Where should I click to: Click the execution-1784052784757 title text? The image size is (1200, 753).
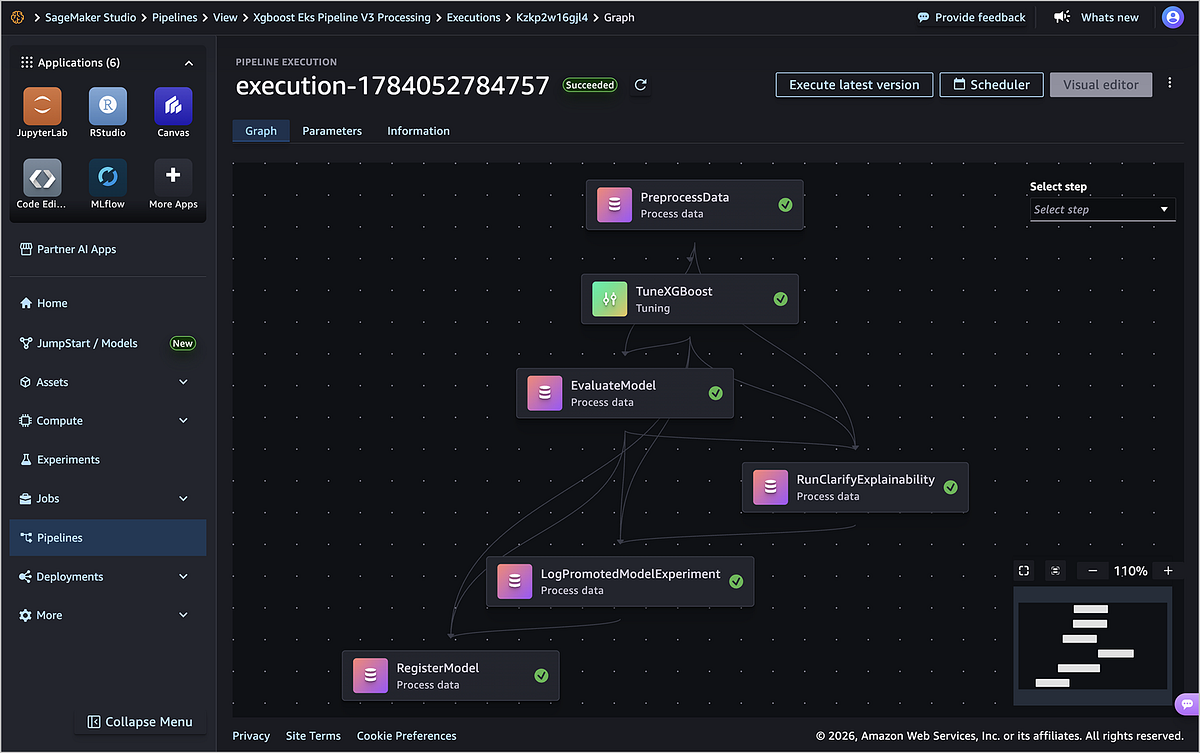[392, 85]
